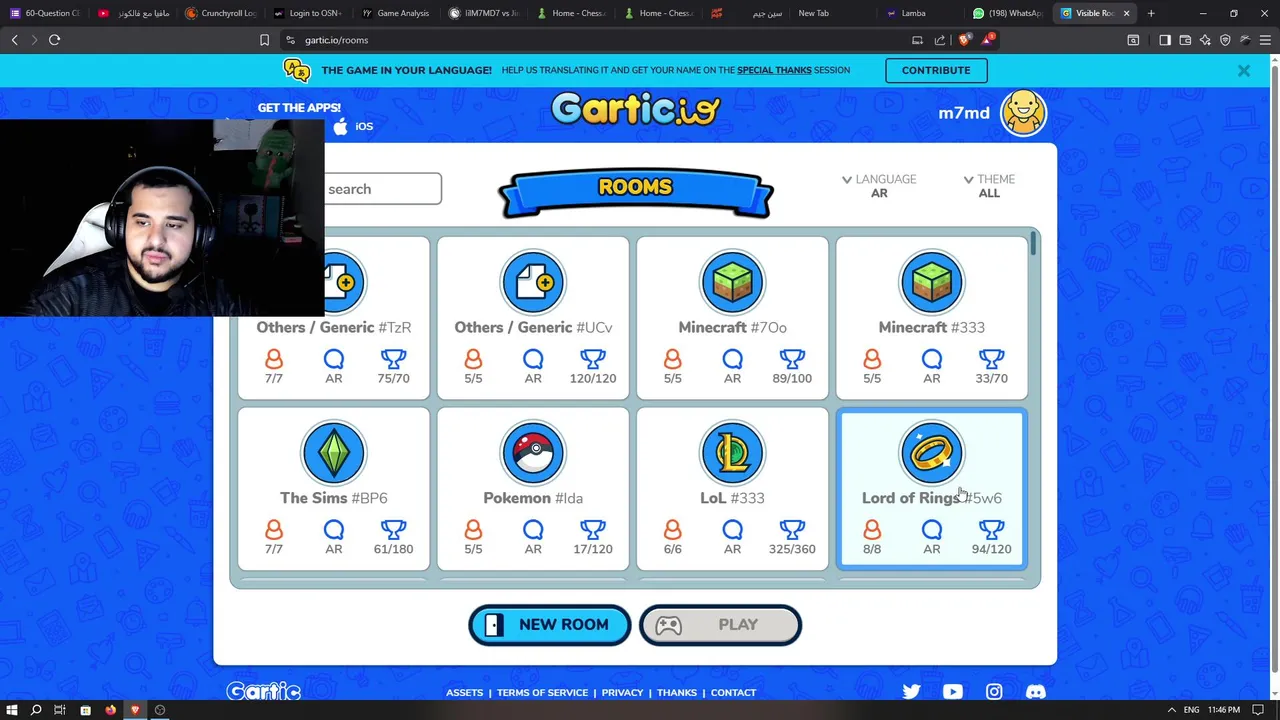Open ASSETS footer link
Screen dimensions: 1280x720
464,692
